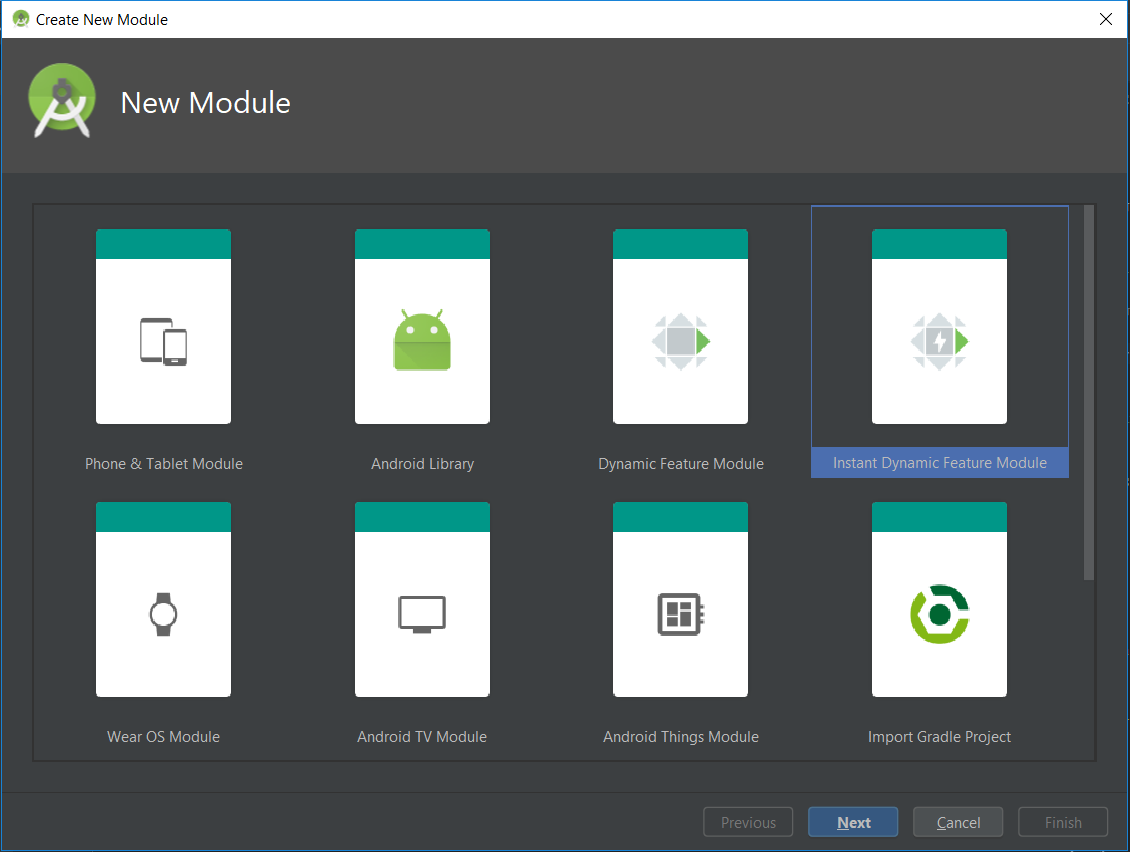Choose the Dynamic Feature Module icon
The height and width of the screenshot is (852, 1130).
(680, 340)
